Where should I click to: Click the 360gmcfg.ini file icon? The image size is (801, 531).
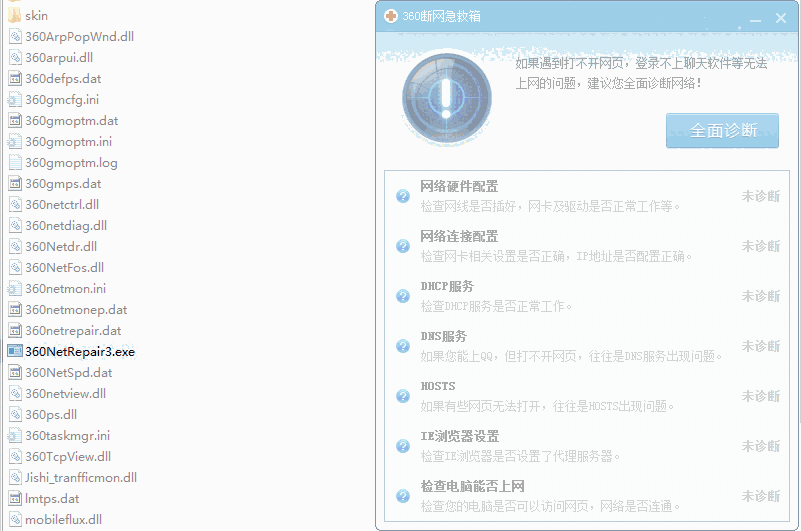click(15, 99)
